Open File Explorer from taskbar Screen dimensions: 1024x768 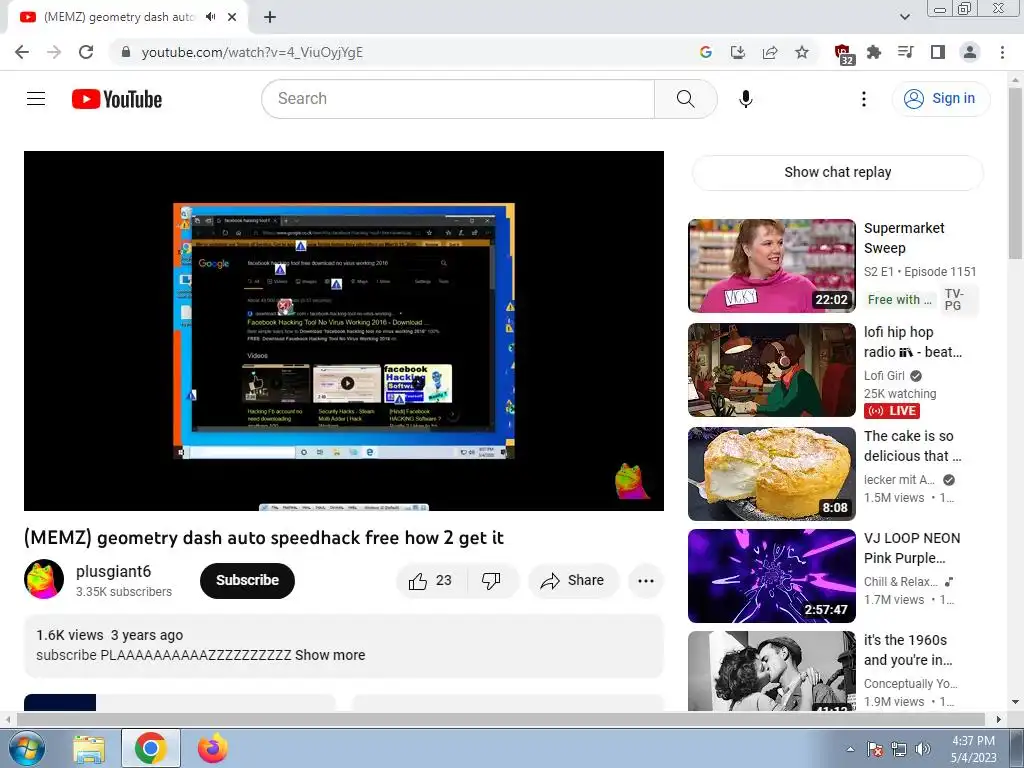[89, 749]
